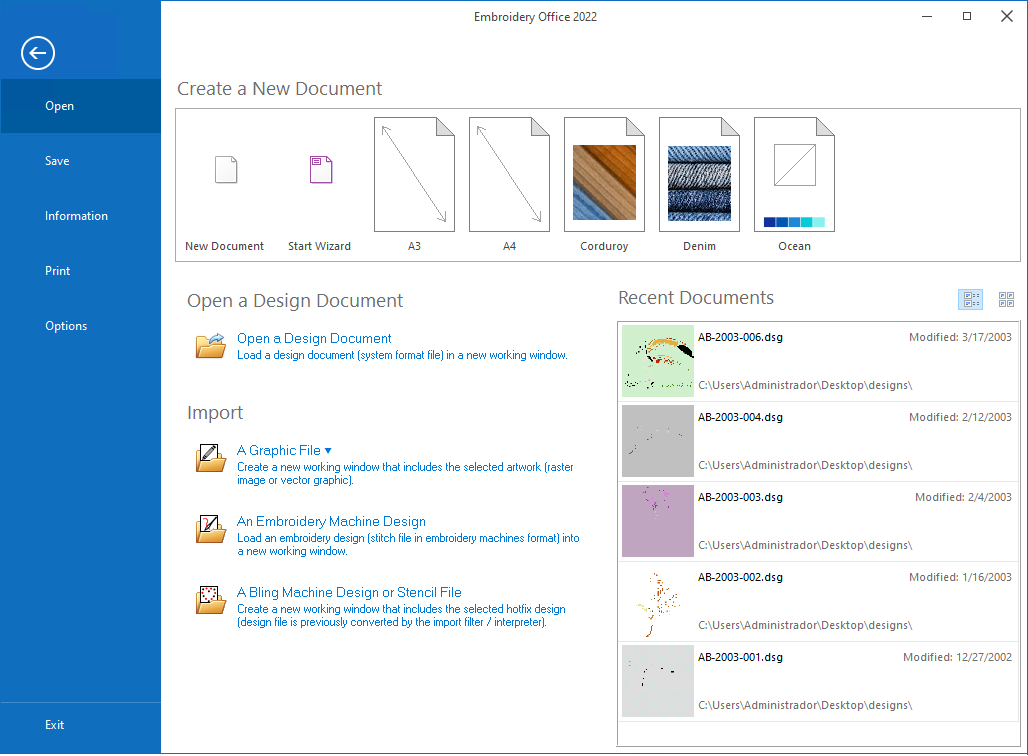Switch recent documents to list view
The image size is (1028, 756).
[970, 299]
